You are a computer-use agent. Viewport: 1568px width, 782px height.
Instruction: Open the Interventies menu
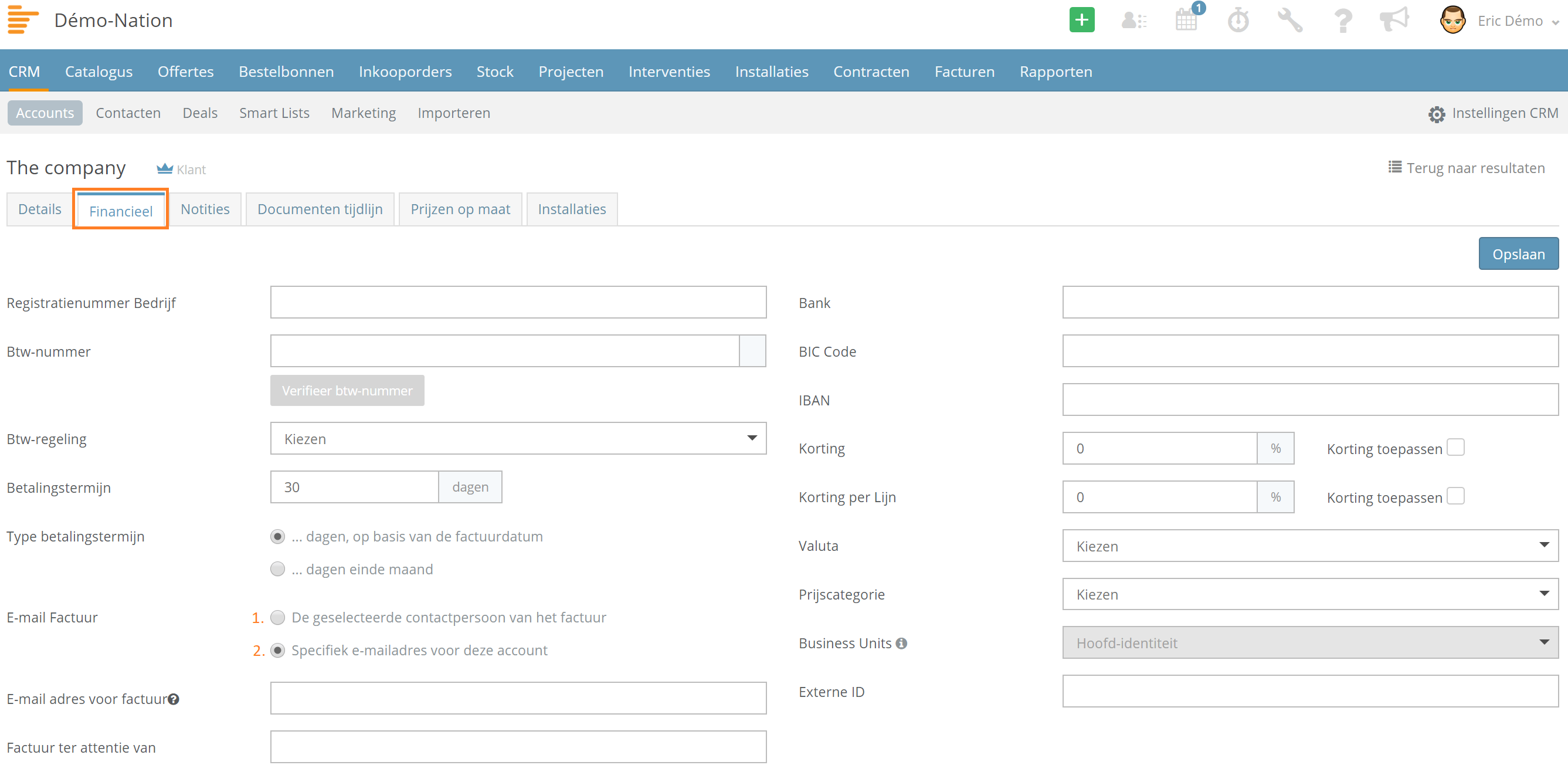(669, 71)
